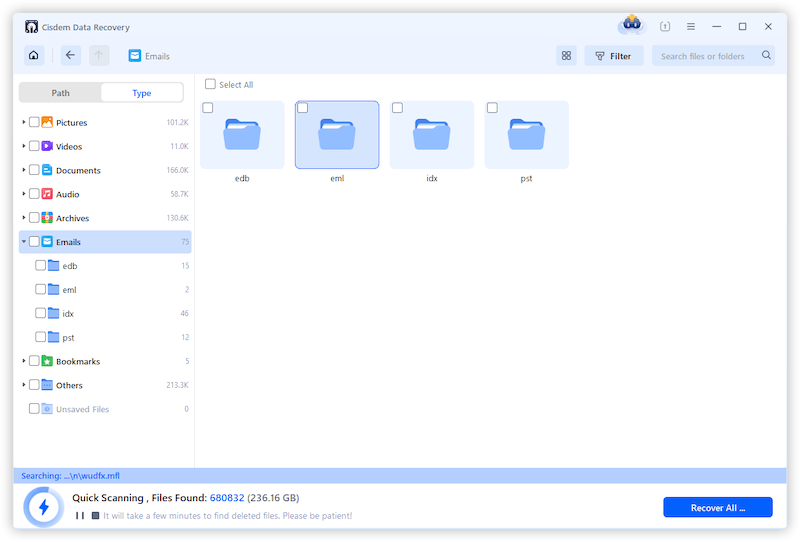The width and height of the screenshot is (800, 542).
Task: Check the Audio checkbox in sidebar
Action: tap(34, 194)
